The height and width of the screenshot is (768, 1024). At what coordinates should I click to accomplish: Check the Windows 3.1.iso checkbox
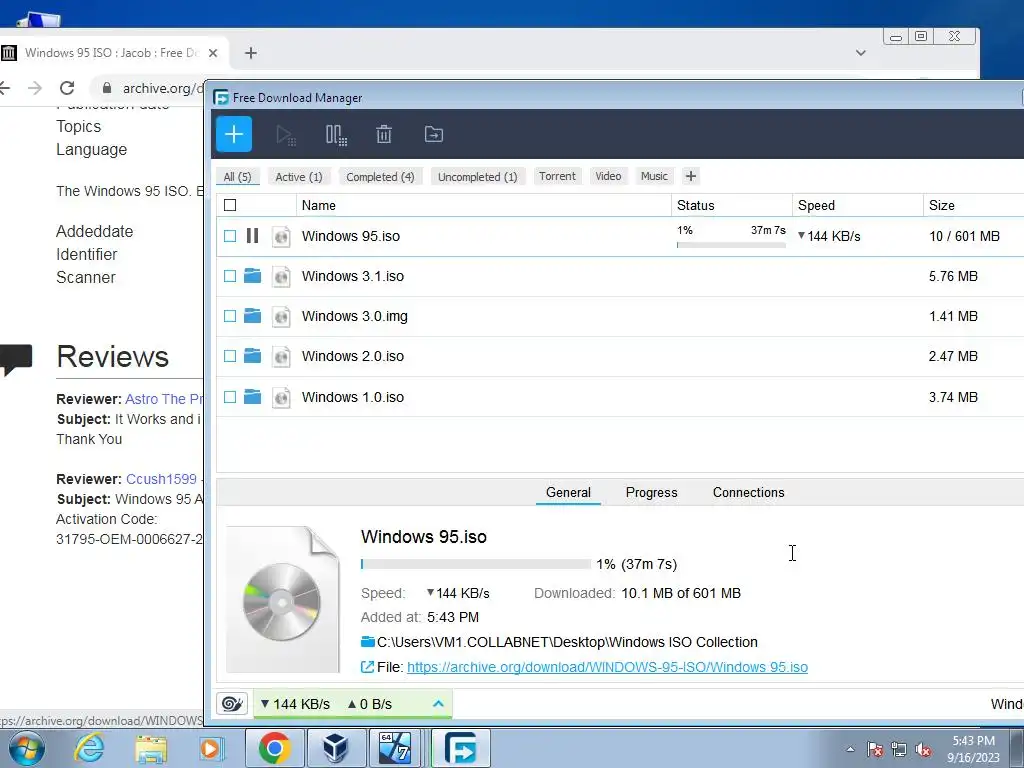(x=230, y=276)
